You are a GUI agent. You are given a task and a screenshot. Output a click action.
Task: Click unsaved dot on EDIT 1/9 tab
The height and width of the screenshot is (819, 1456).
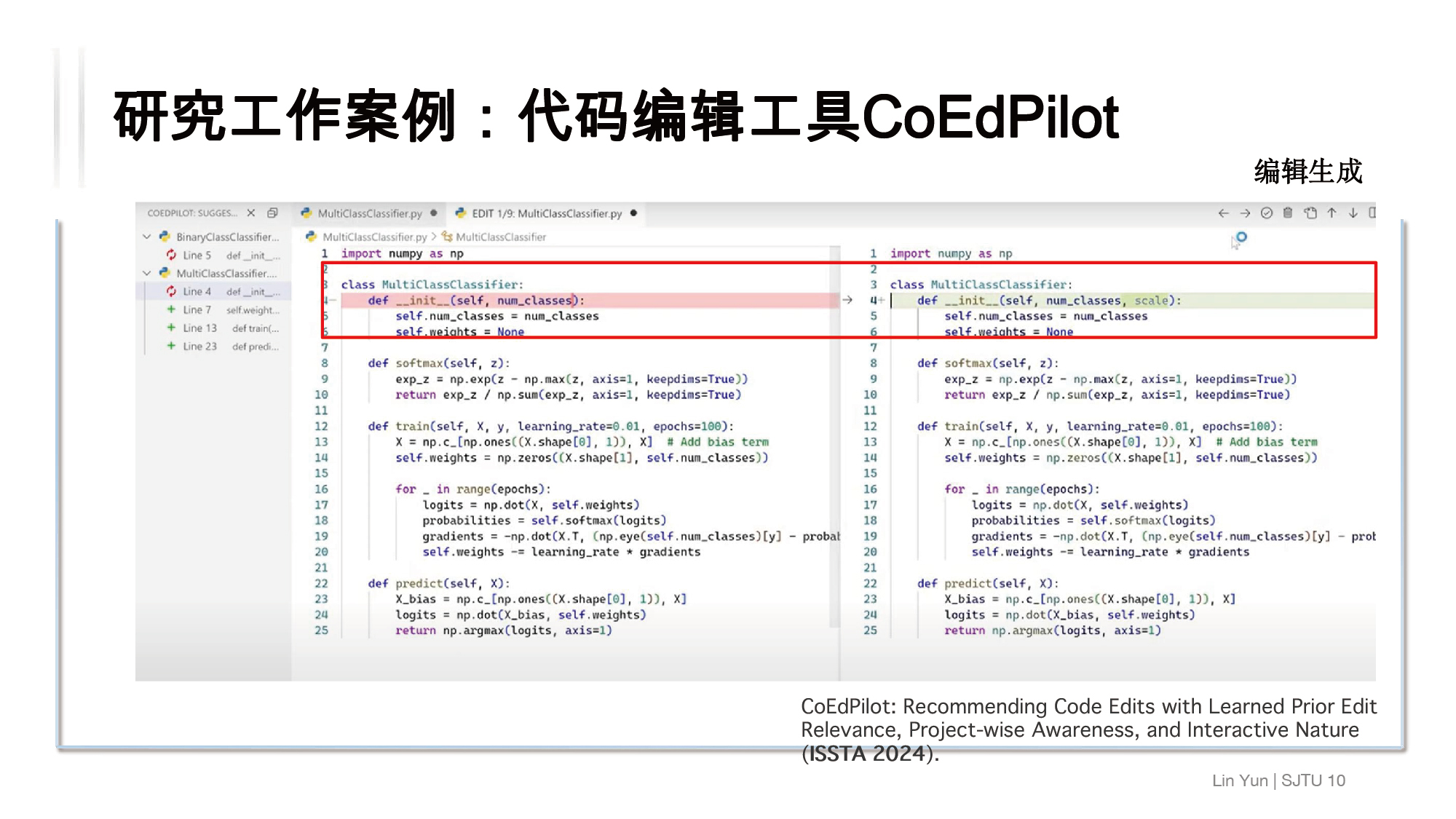(x=633, y=213)
